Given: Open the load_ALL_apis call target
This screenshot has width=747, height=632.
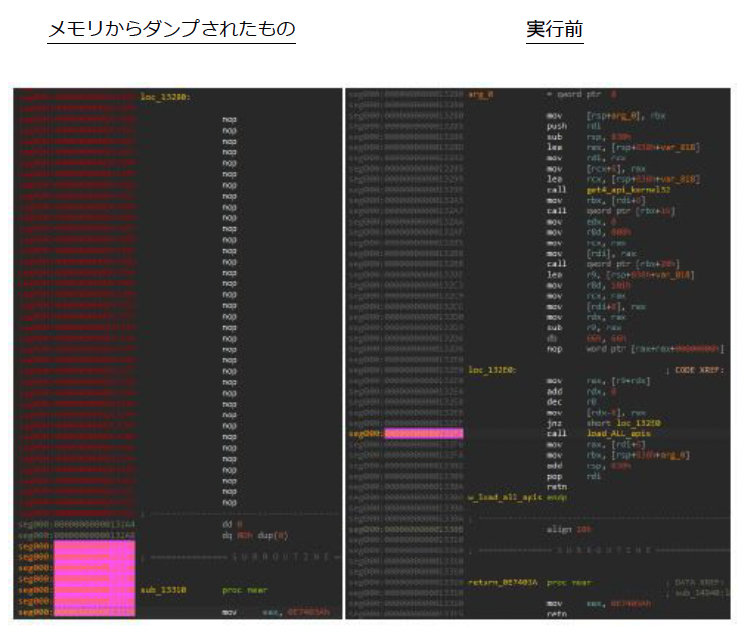Looking at the screenshot, I should click(x=618, y=433).
